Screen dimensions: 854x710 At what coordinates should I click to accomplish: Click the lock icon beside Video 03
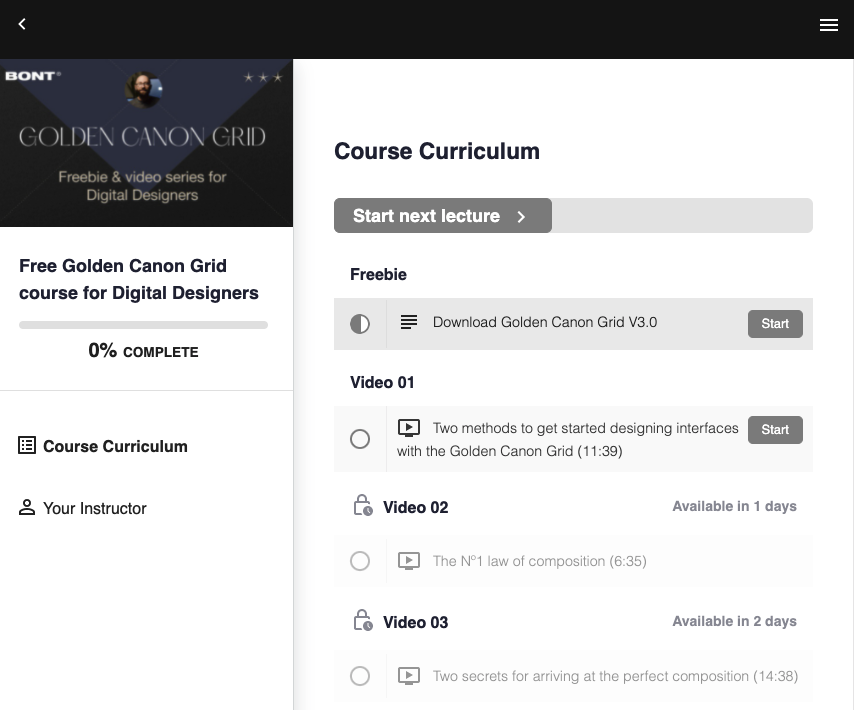click(363, 620)
